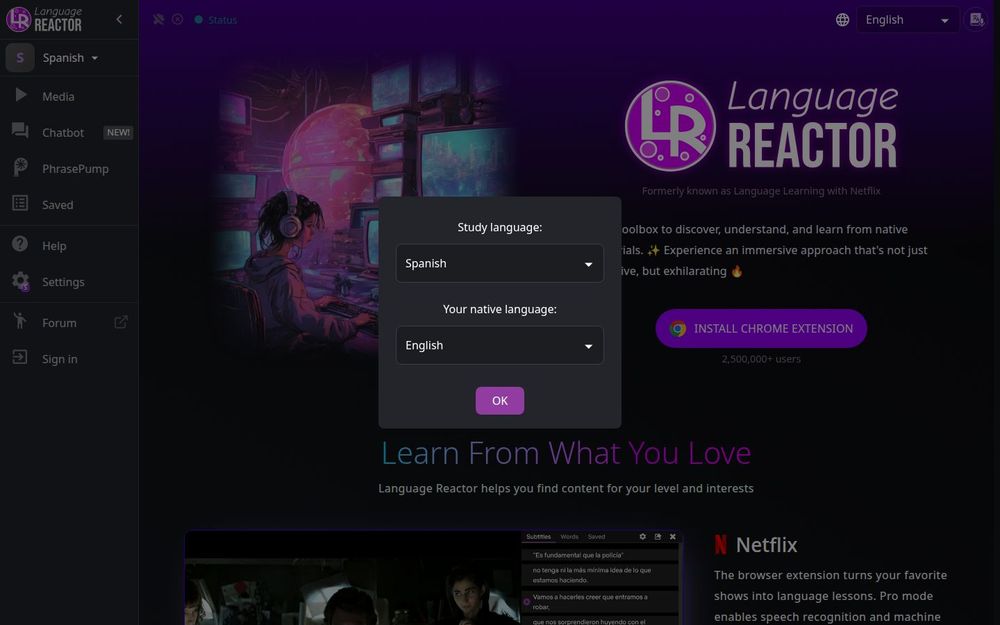This screenshot has height=625, width=1000.
Task: Click the crossed-out pin icon in top bar
Action: [157, 18]
